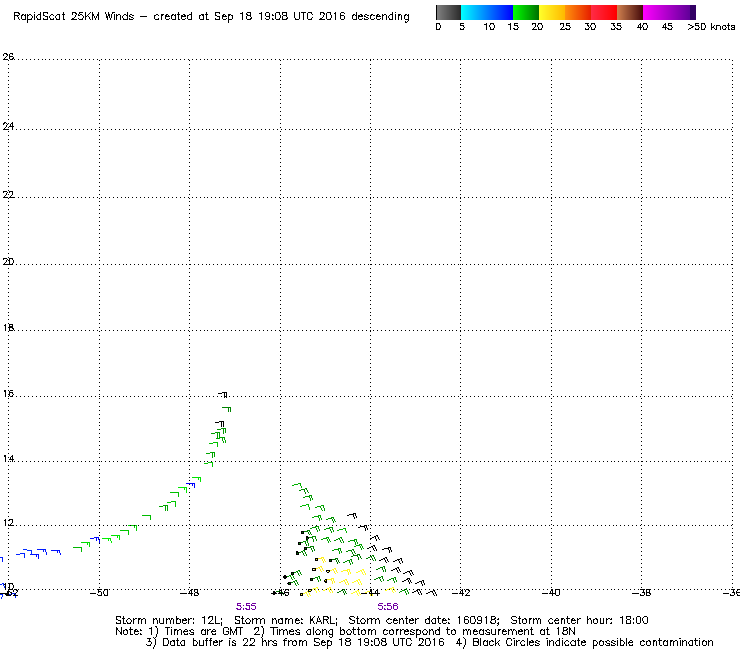
Task: Click the brown 35-40 knots color segment
Action: 630,12
